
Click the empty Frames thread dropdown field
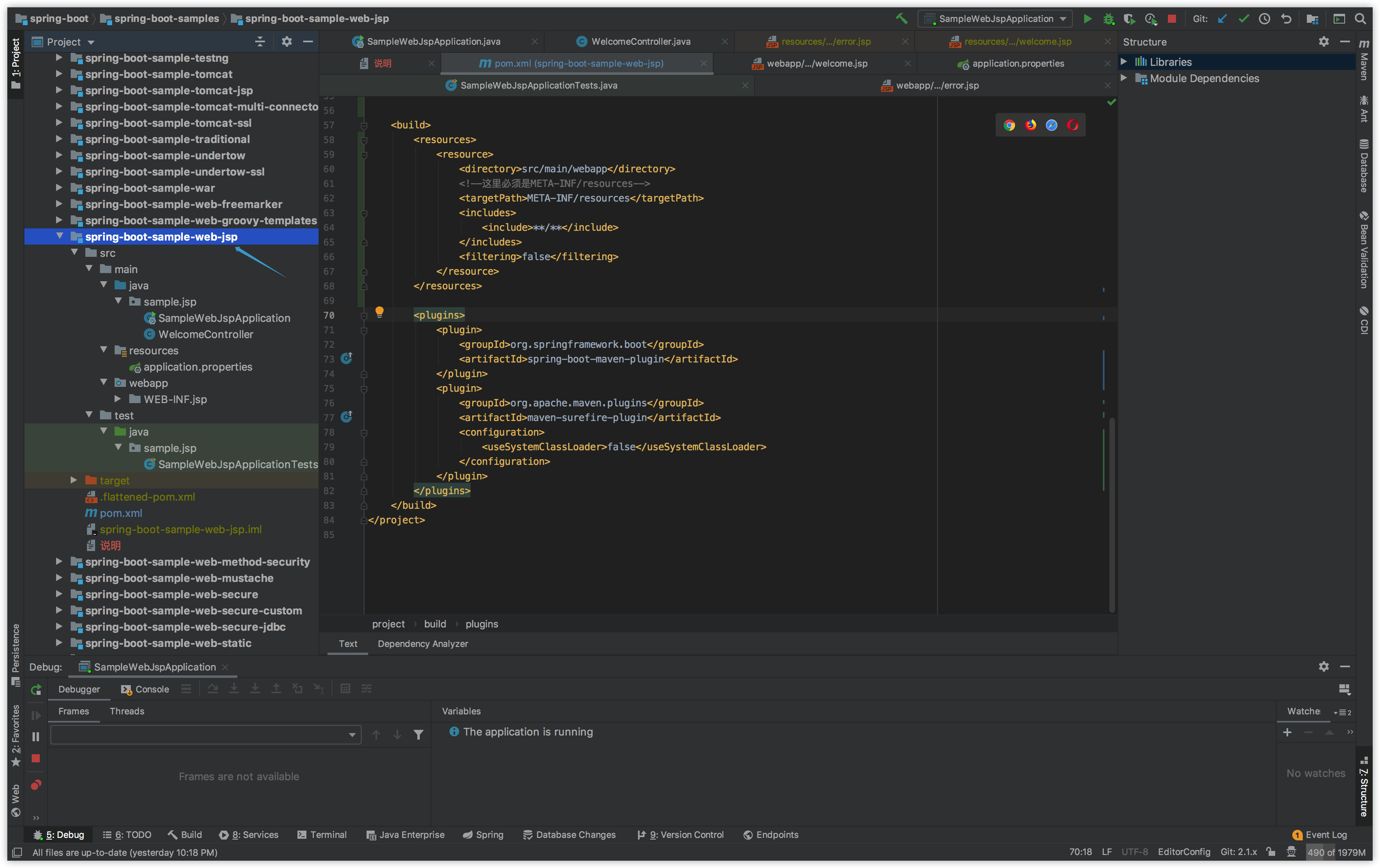coord(205,734)
